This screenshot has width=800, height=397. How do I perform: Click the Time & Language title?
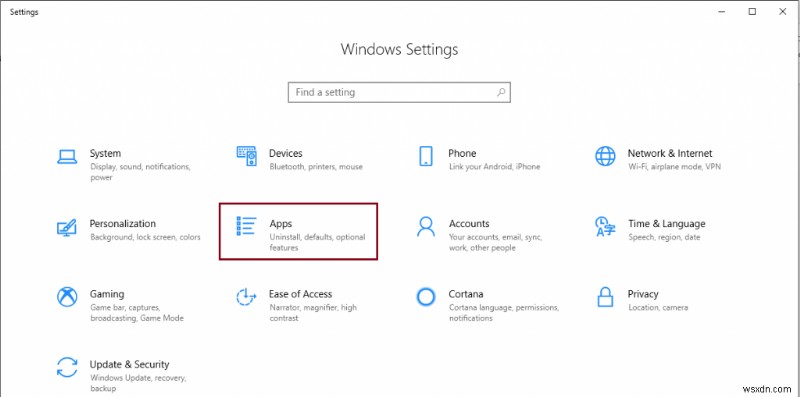click(666, 224)
